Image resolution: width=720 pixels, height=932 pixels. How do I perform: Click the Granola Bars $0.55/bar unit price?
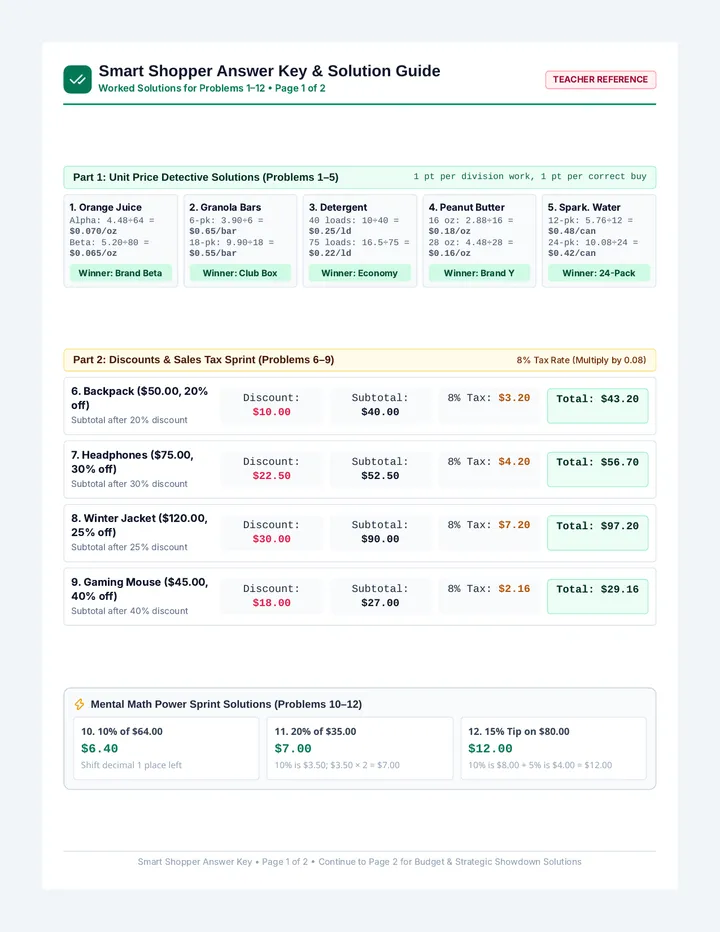click(x=213, y=253)
